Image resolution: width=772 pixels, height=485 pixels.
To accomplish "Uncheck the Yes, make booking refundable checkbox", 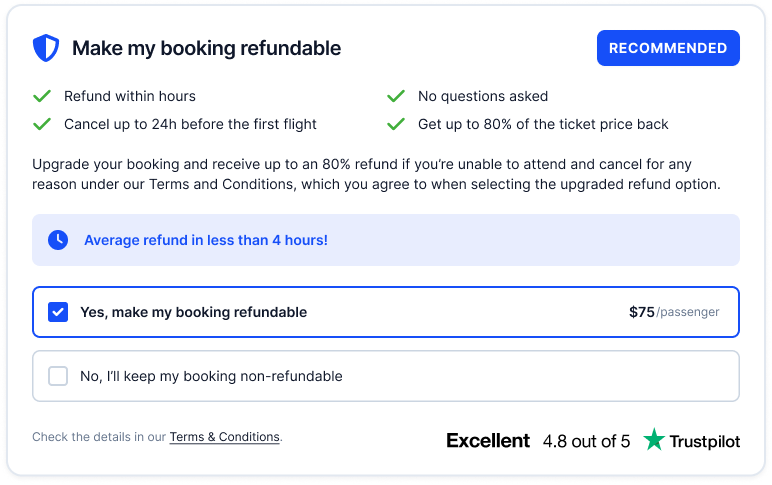I will click(58, 312).
